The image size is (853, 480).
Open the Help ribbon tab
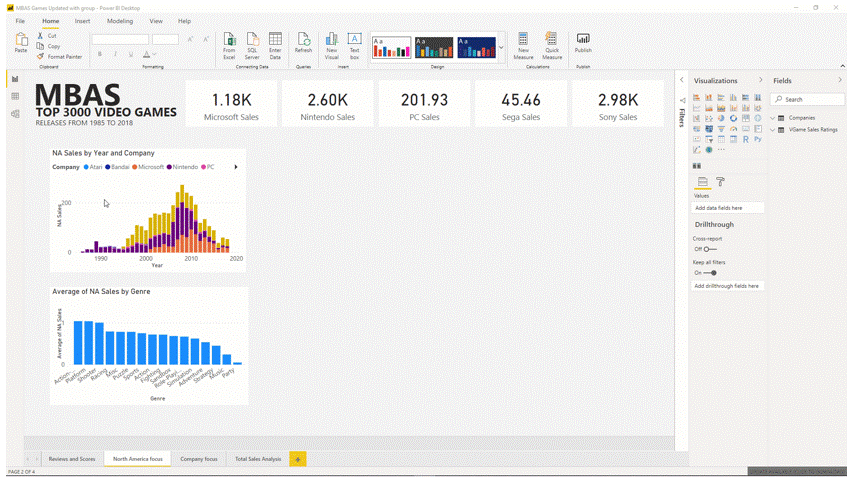184,21
